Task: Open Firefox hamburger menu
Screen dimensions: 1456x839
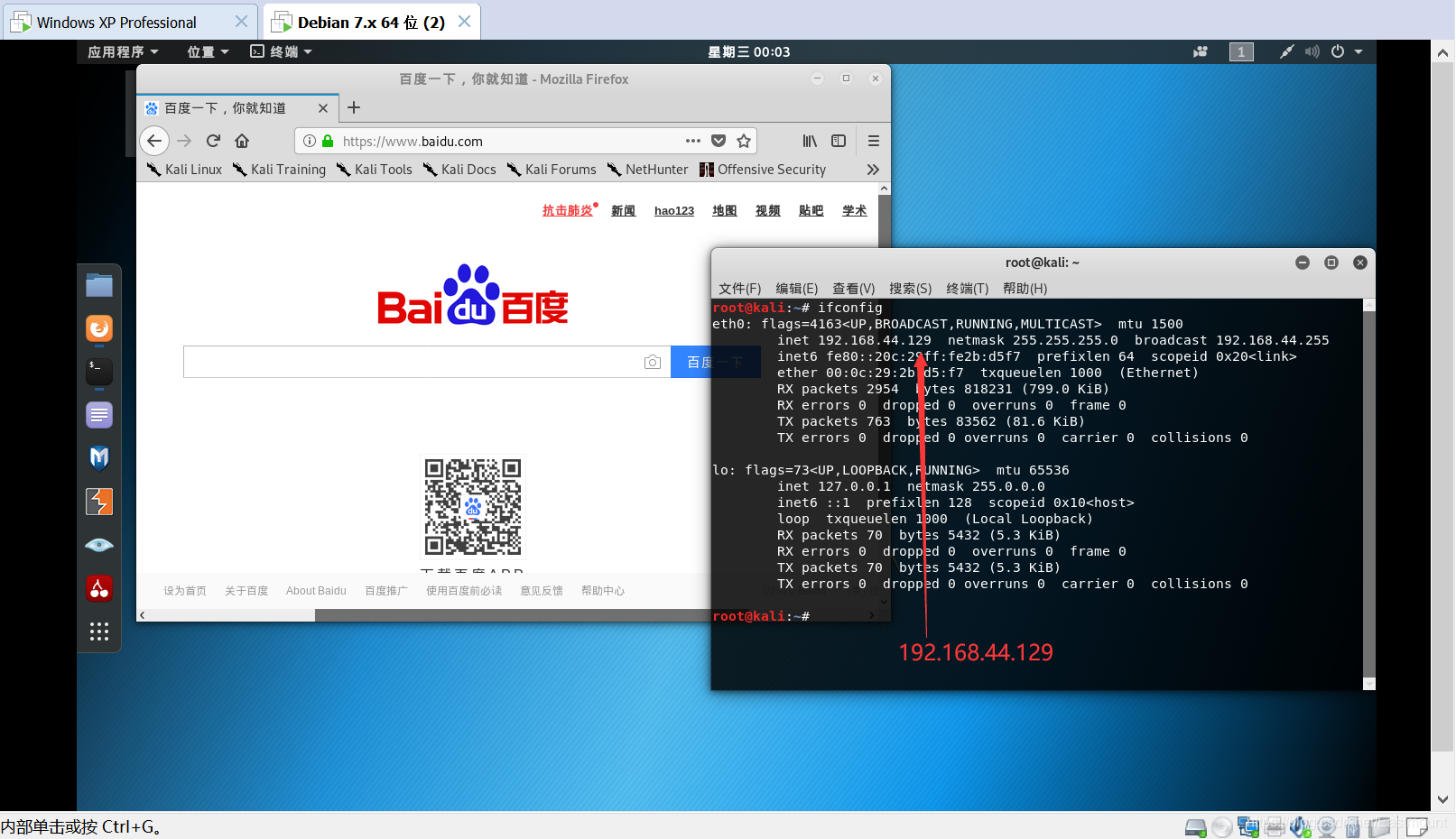Action: click(874, 141)
